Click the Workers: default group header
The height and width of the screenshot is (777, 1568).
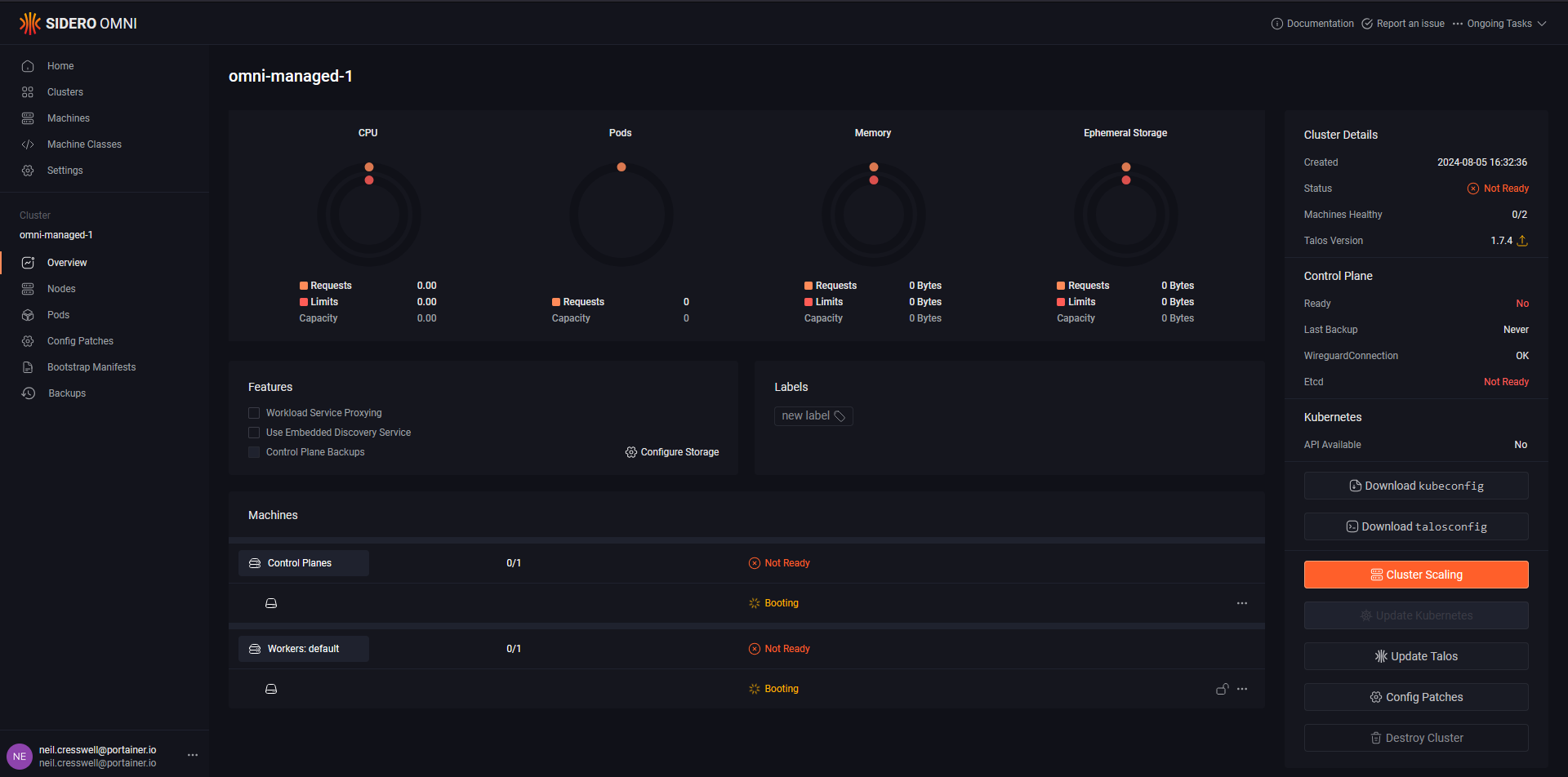304,649
